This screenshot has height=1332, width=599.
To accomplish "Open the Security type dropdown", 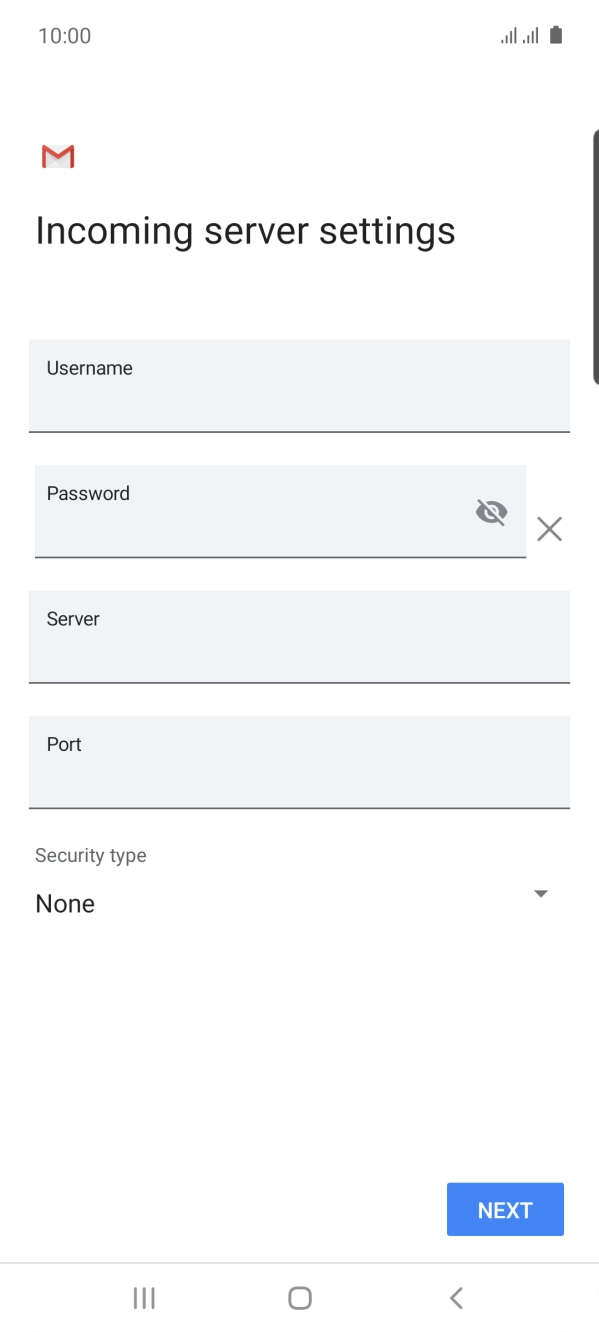I will click(x=300, y=892).
